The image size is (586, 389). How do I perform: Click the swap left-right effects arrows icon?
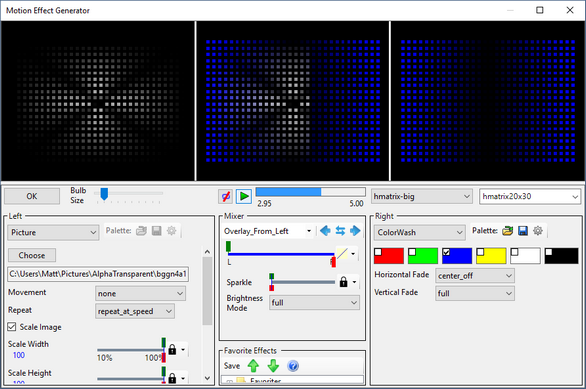pyautogui.click(x=340, y=231)
